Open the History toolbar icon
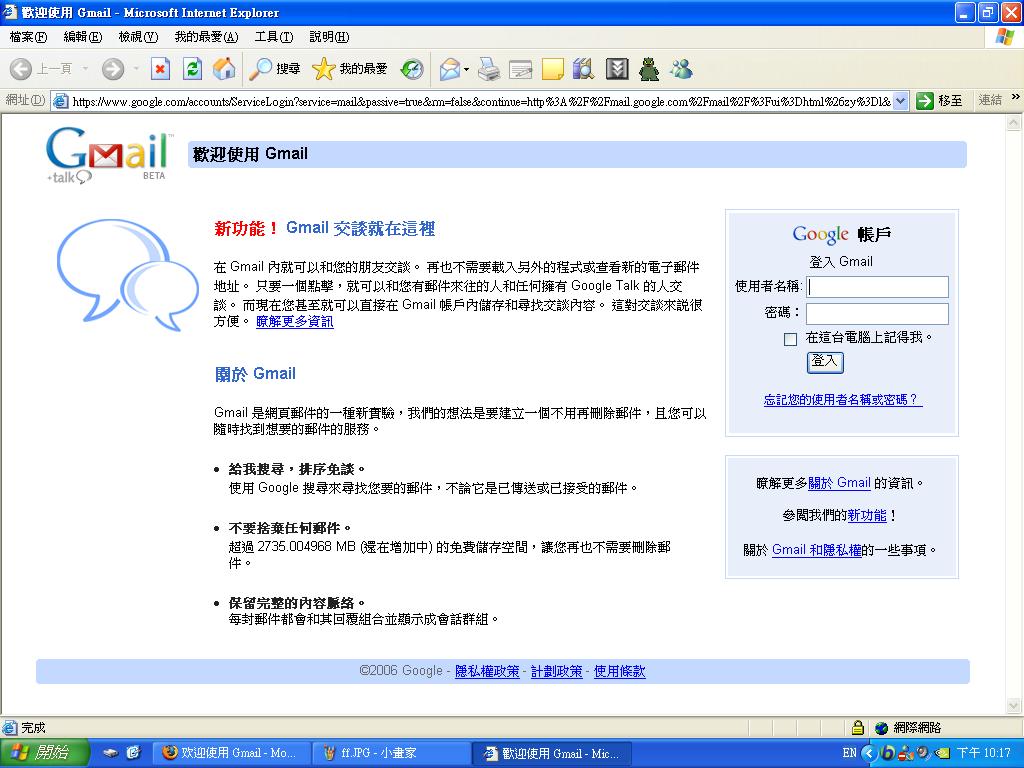This screenshot has width=1024, height=768. [412, 69]
